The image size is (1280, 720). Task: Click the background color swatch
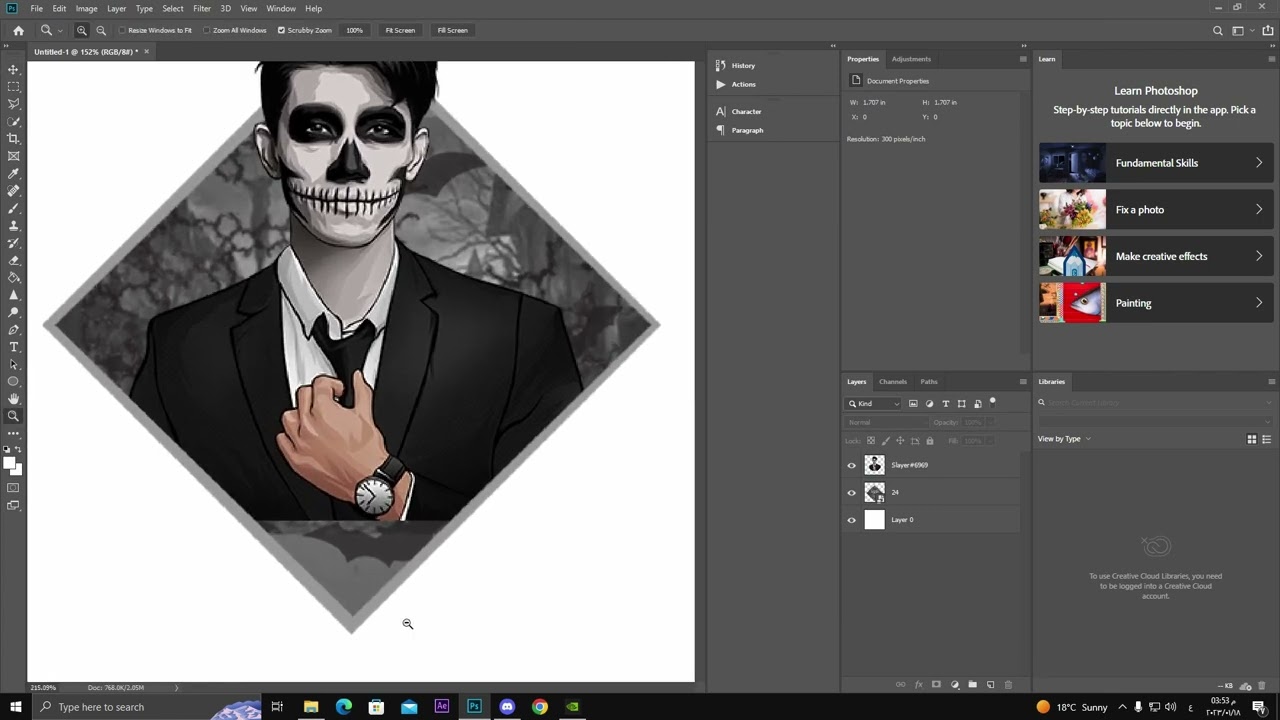point(17,468)
